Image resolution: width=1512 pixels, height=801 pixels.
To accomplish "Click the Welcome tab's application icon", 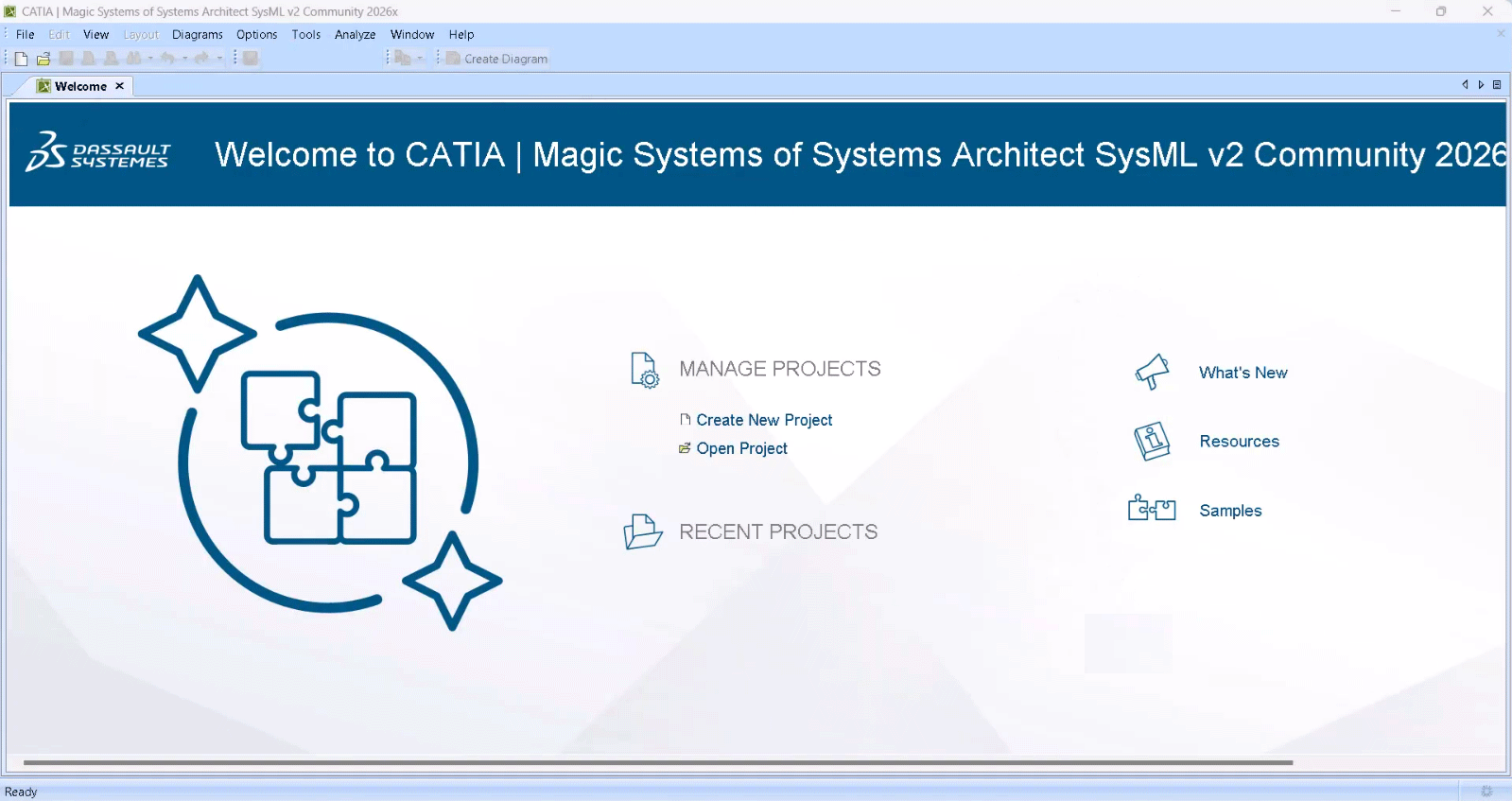I will coord(43,86).
